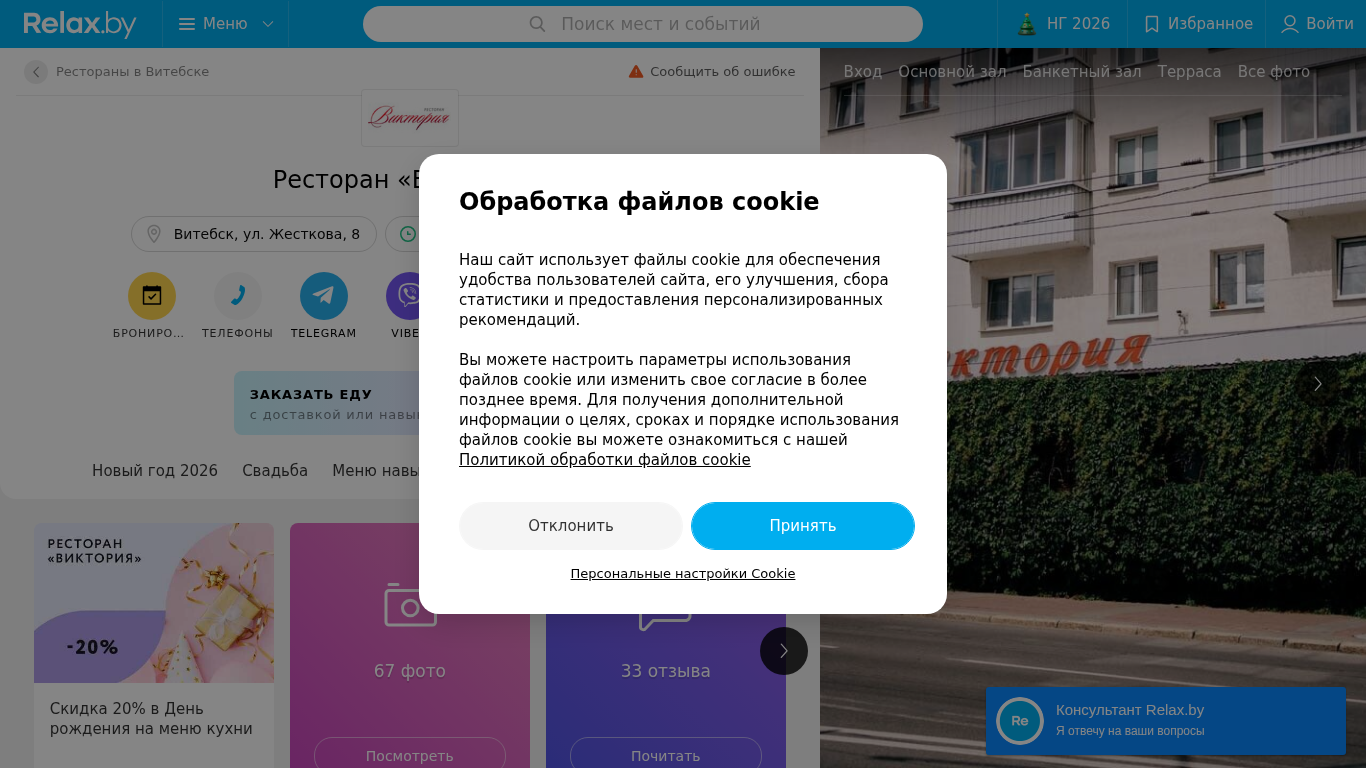Open Персональные настройки Cookie link
This screenshot has height=768, width=1366.
click(683, 574)
